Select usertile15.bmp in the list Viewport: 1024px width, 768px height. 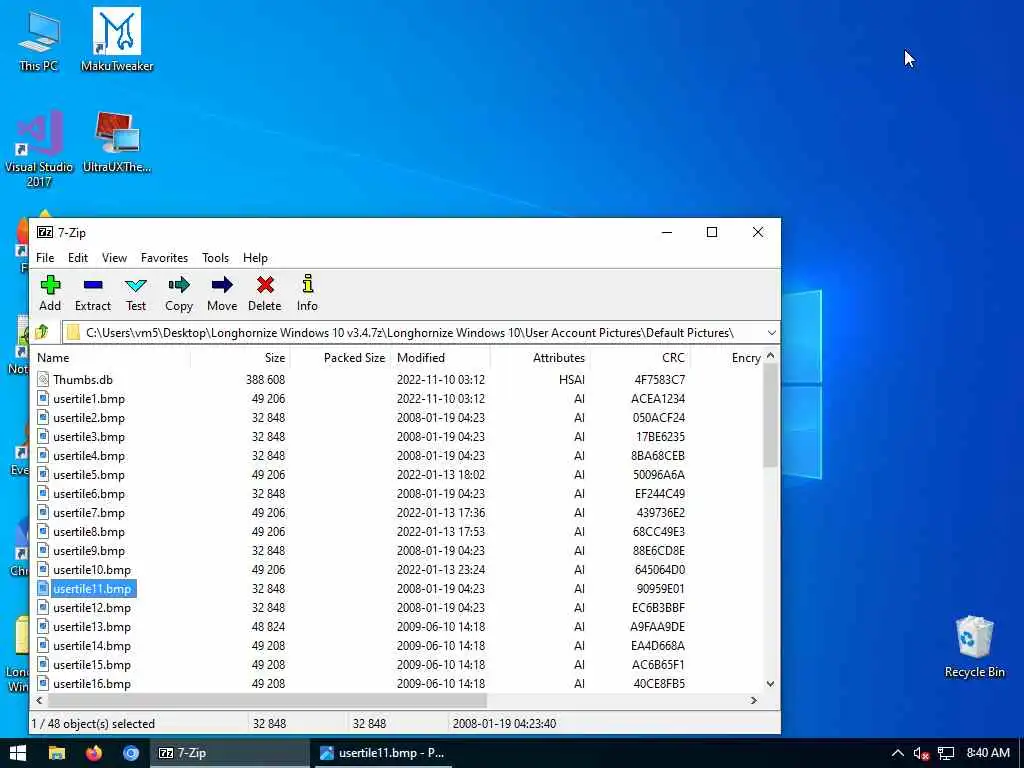tap(92, 664)
